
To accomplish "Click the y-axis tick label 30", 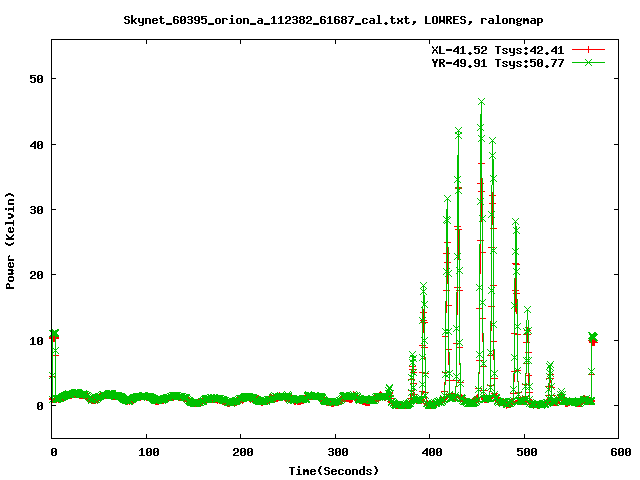I will pyautogui.click(x=36, y=210).
